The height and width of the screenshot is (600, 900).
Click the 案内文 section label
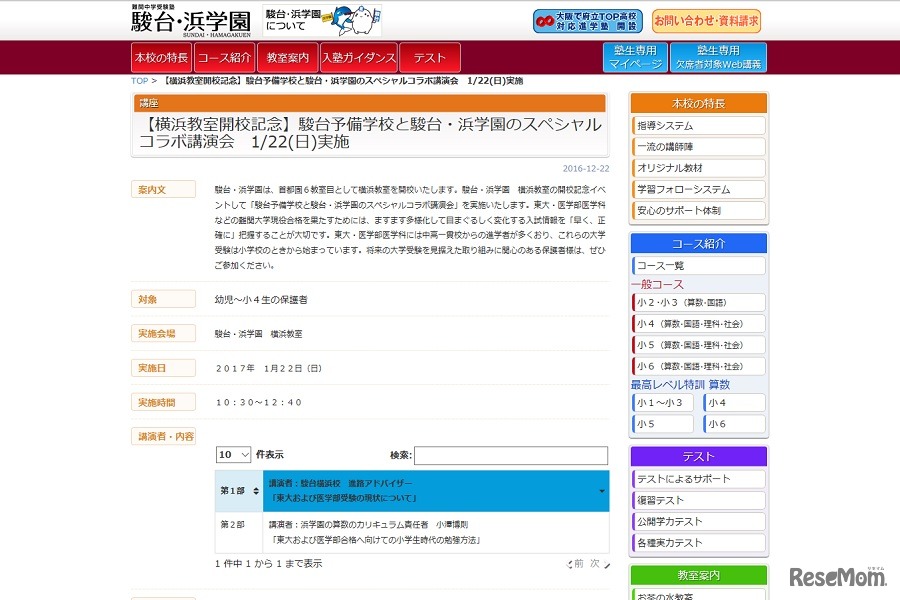(163, 189)
